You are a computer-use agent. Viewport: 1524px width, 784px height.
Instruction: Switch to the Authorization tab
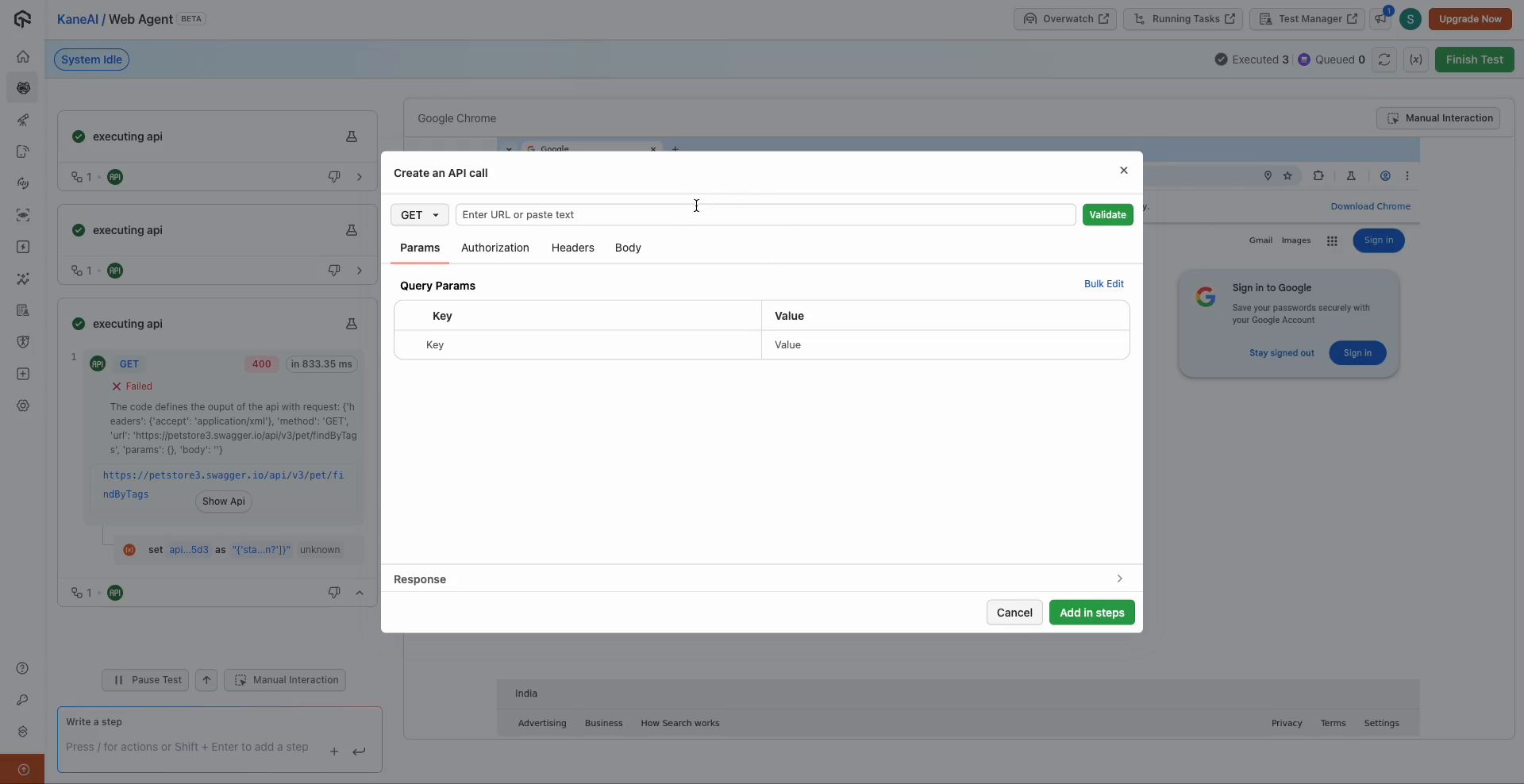(495, 248)
